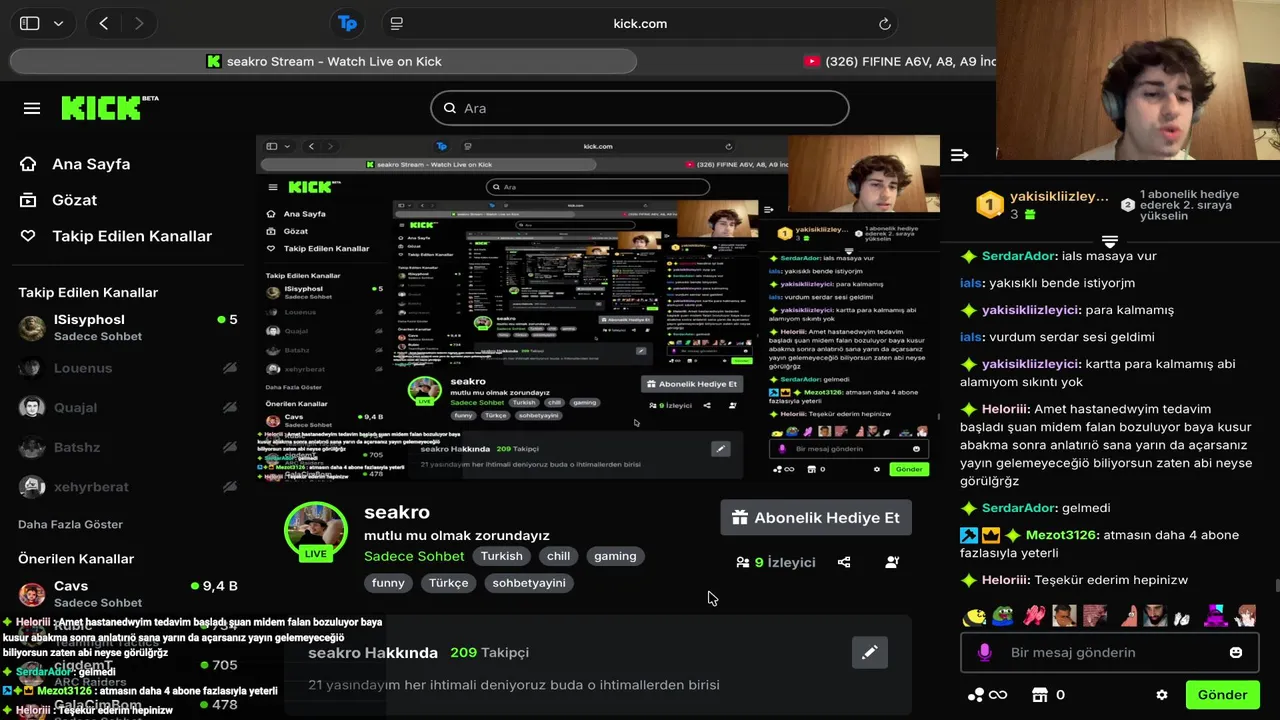Click the Ara search field
Image resolution: width=1280 pixels, height=720 pixels.
(640, 108)
